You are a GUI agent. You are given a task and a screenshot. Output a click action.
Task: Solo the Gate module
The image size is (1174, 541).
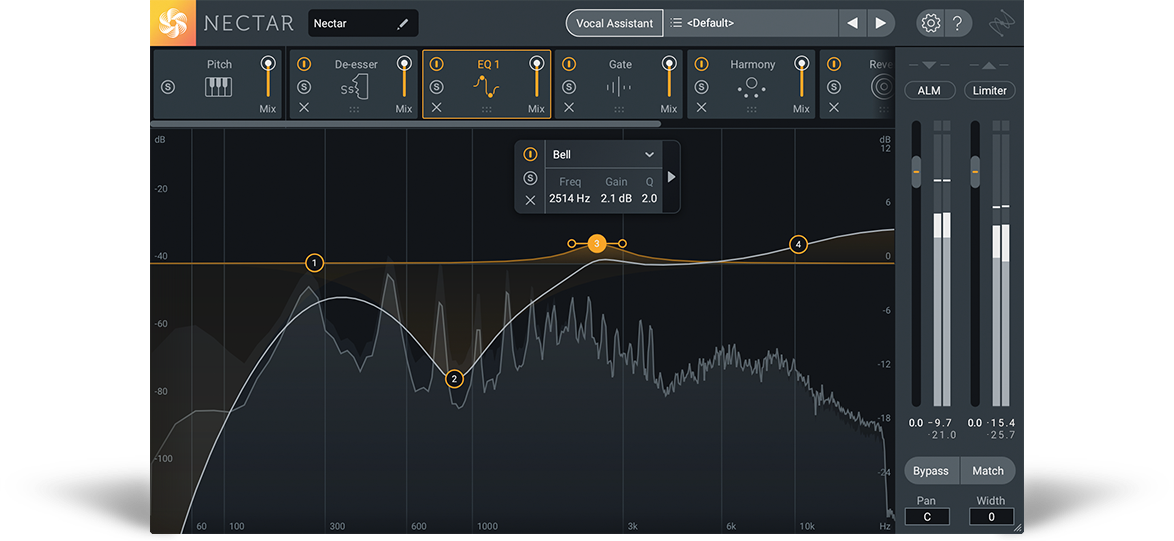pyautogui.click(x=569, y=87)
